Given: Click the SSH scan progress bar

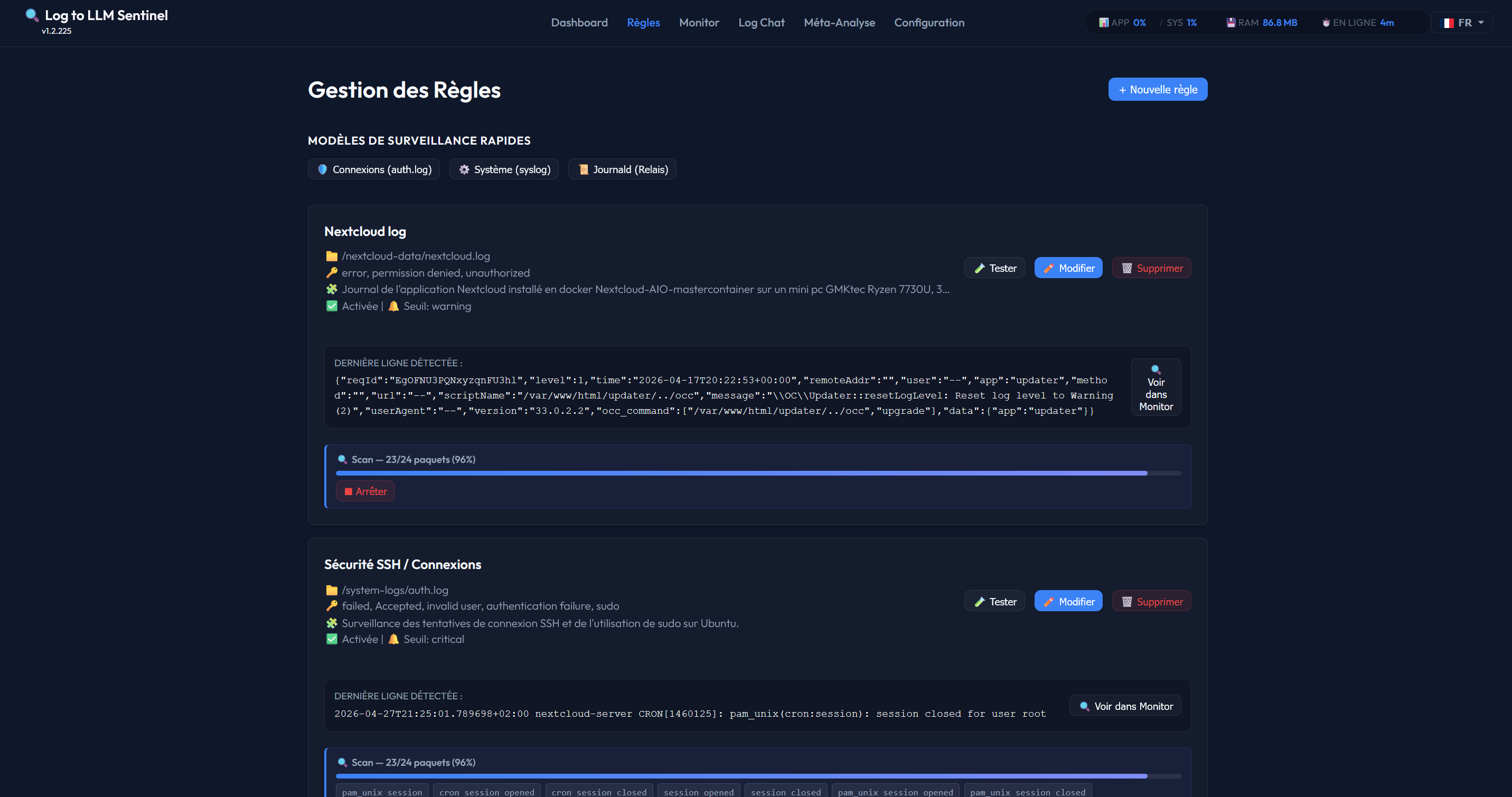Looking at the screenshot, I should point(758,775).
